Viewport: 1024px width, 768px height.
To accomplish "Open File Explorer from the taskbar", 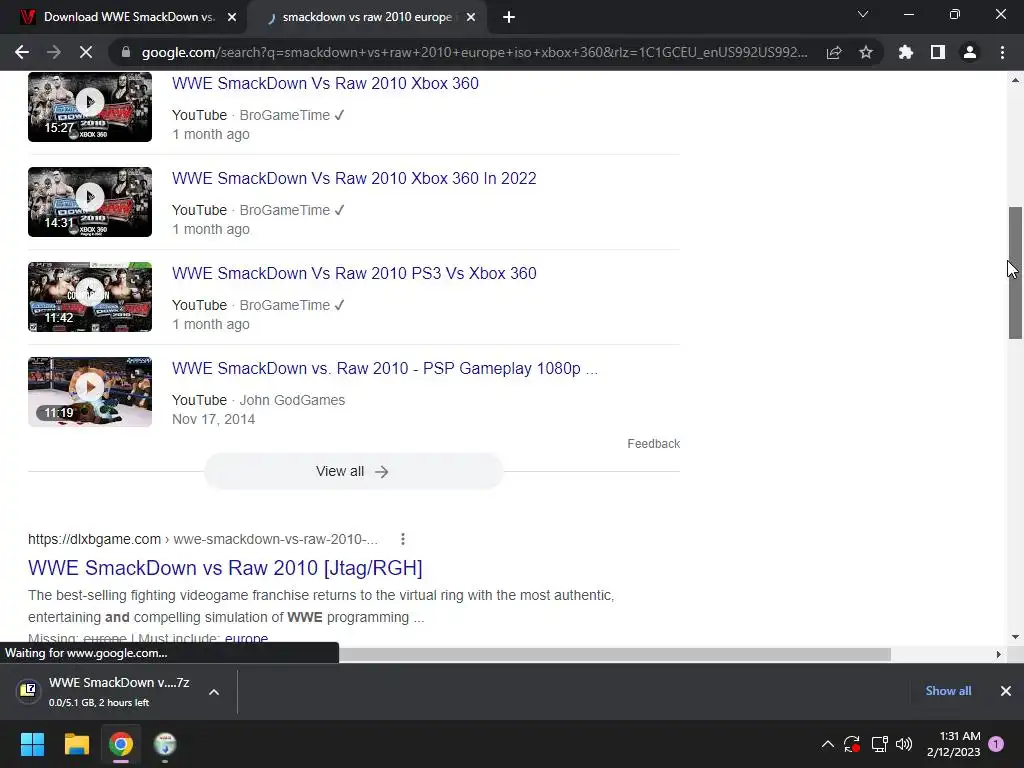I will 76,744.
